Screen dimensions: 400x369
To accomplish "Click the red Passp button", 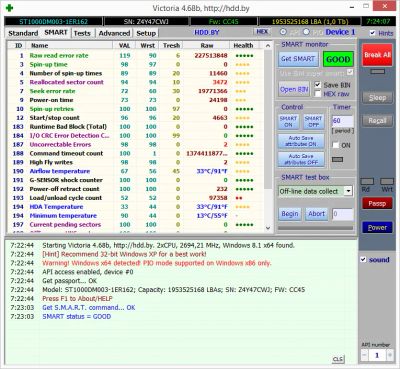I will pyautogui.click(x=377, y=203).
